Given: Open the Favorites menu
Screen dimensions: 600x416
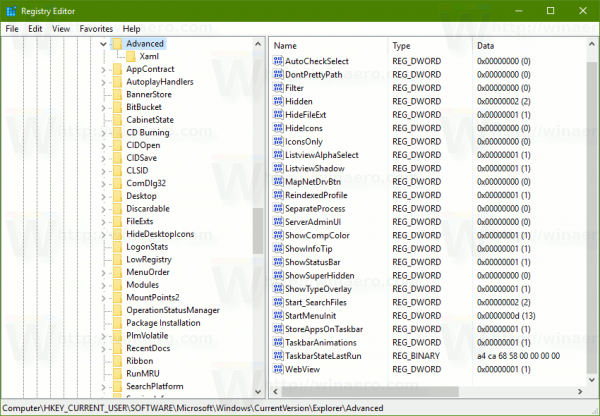Looking at the screenshot, I should click(x=96, y=29).
